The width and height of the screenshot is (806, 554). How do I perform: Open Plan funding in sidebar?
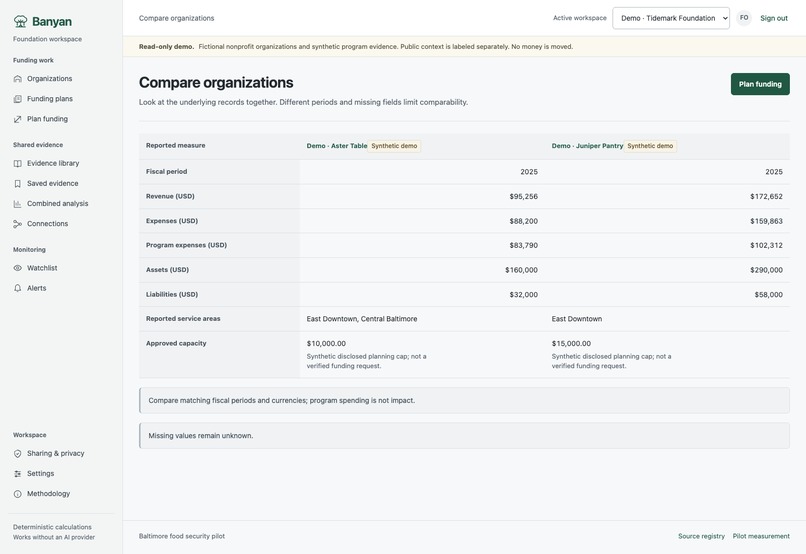pyautogui.click(x=47, y=119)
